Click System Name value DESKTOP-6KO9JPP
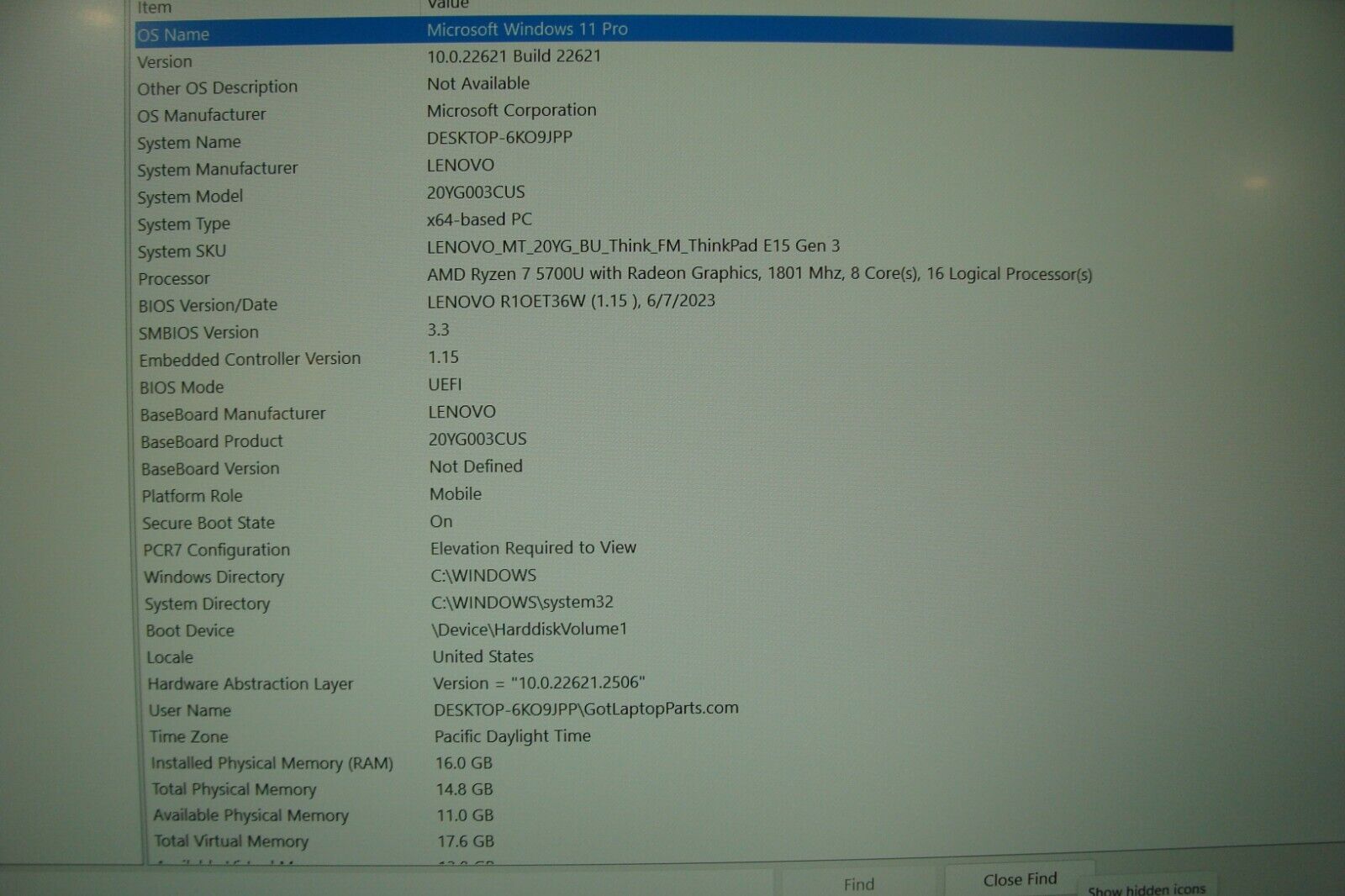 pos(499,138)
